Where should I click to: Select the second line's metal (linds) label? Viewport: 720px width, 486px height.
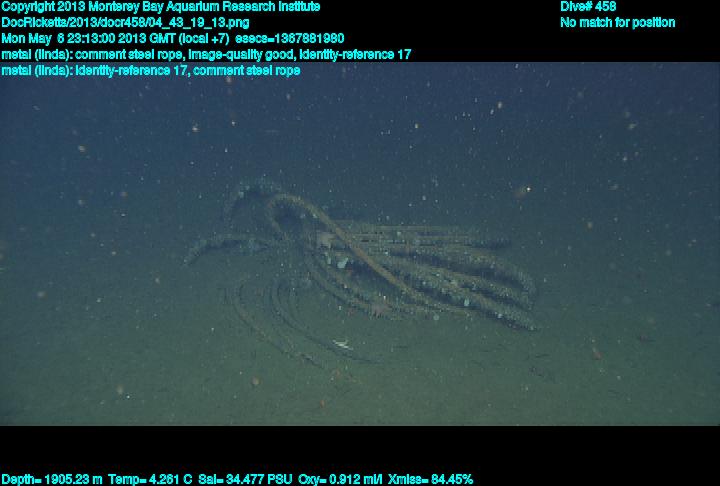click(38, 70)
